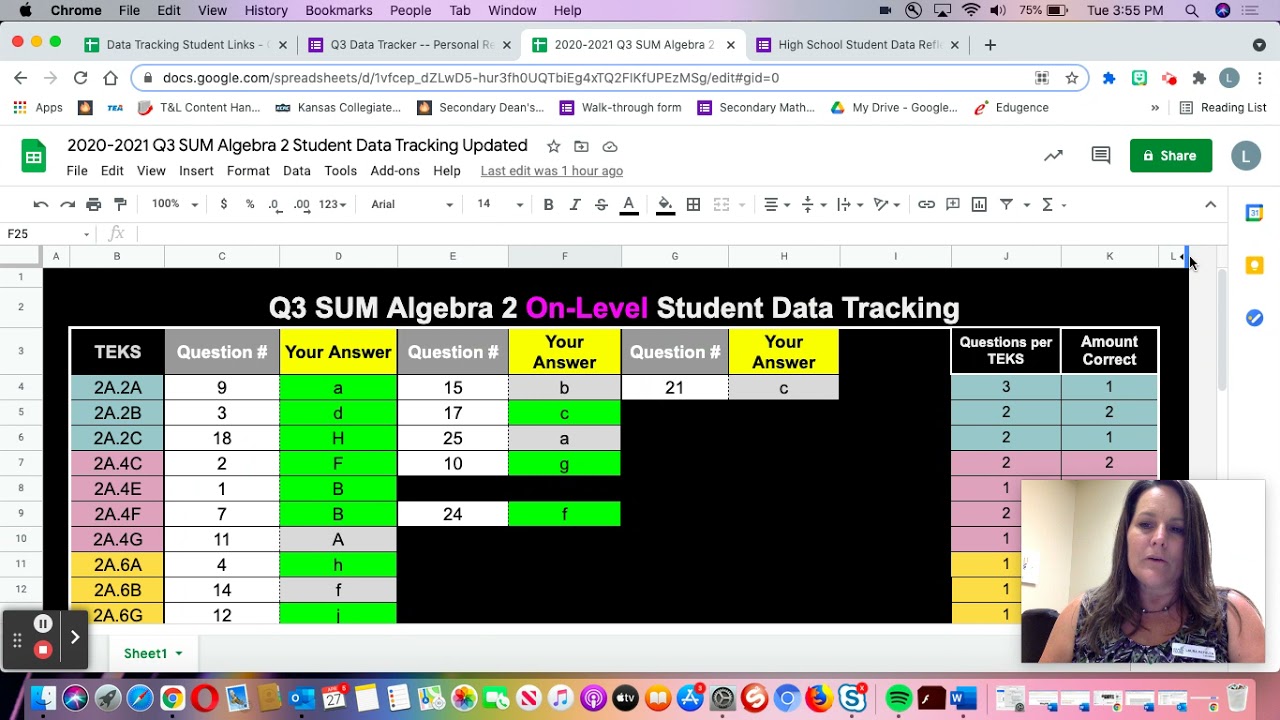
Task: Open the File menu in Sheets
Action: 77,171
